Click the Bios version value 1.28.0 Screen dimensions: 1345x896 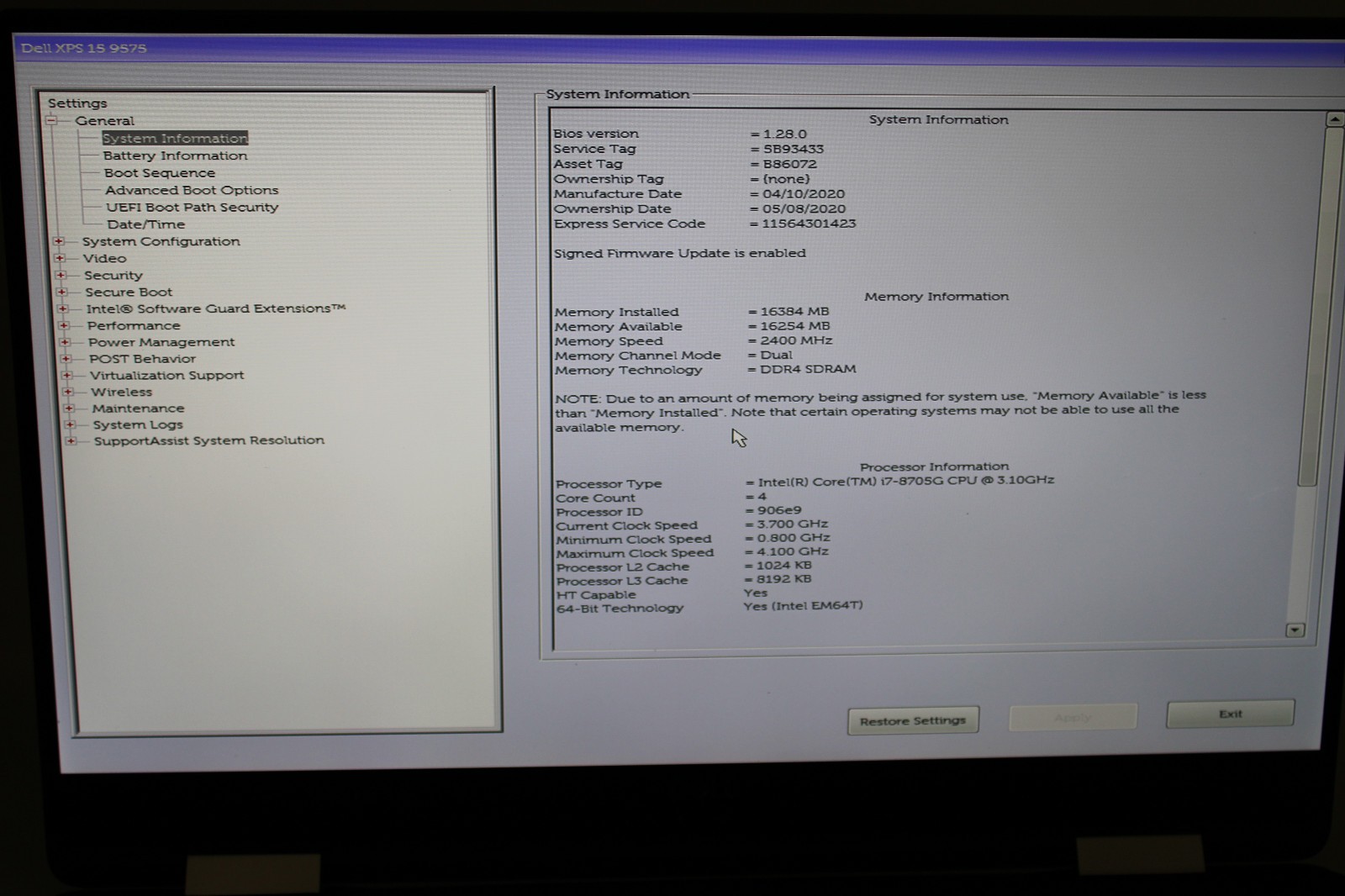point(784,134)
